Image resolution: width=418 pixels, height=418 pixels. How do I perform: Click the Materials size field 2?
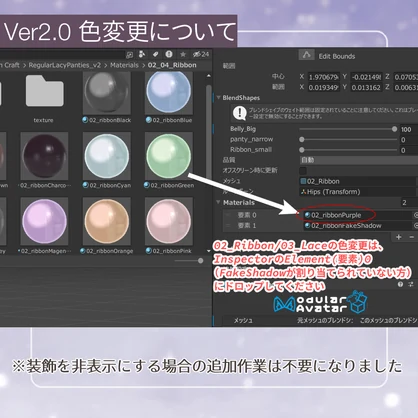tap(409, 202)
